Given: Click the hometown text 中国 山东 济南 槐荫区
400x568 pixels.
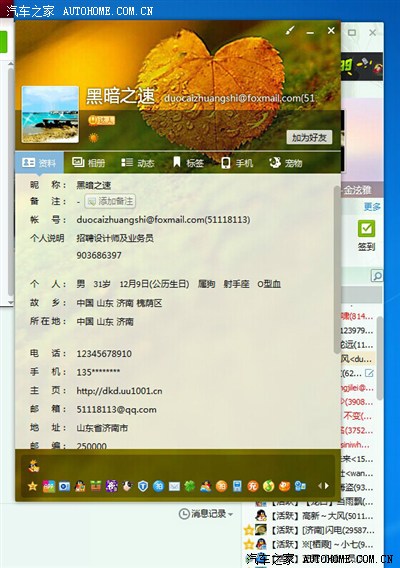Looking at the screenshot, I should coord(119,303).
